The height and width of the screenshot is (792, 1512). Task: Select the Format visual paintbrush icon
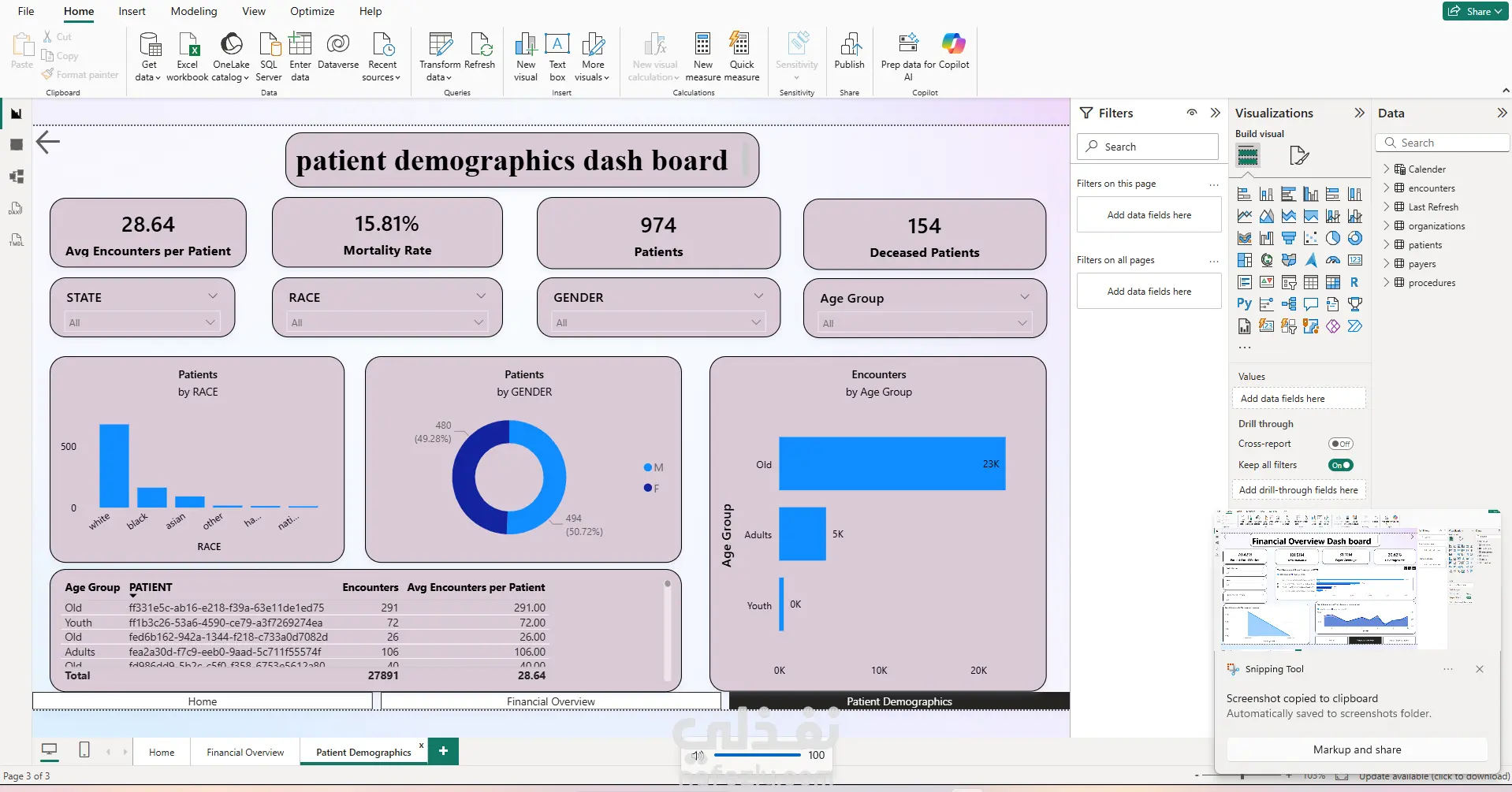point(1298,155)
